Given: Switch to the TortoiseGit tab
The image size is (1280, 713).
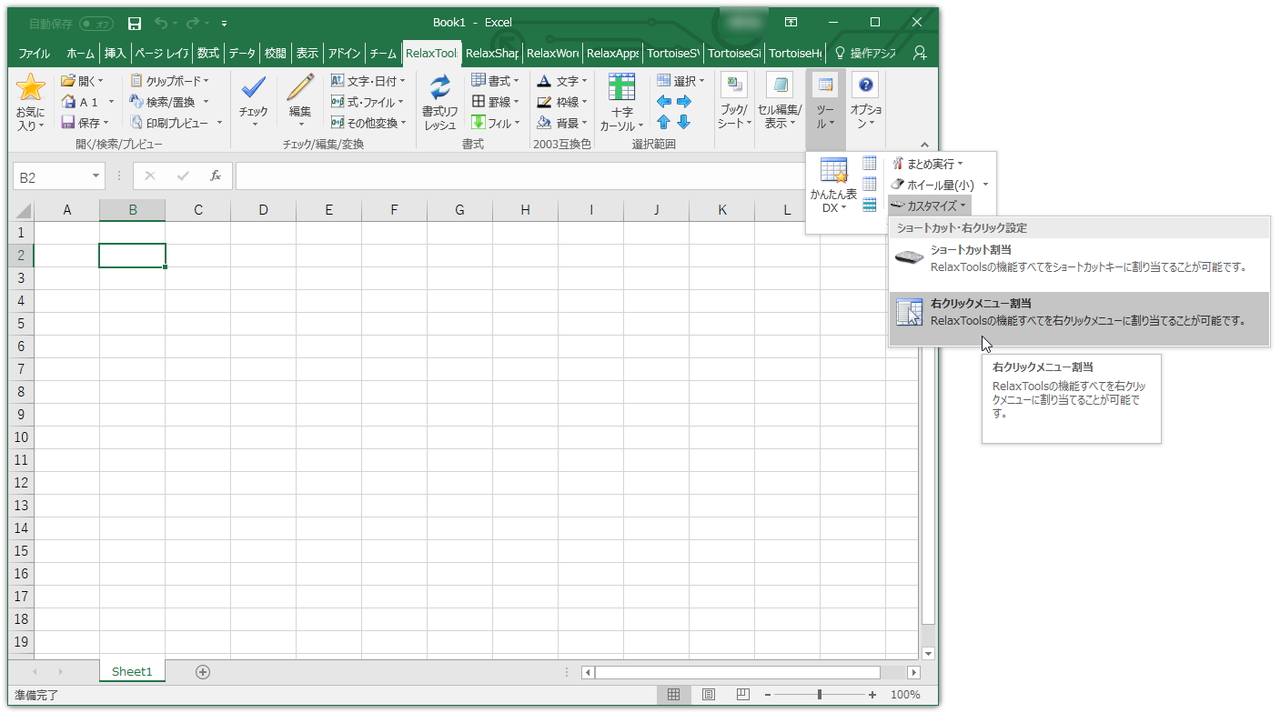Looking at the screenshot, I should (734, 53).
